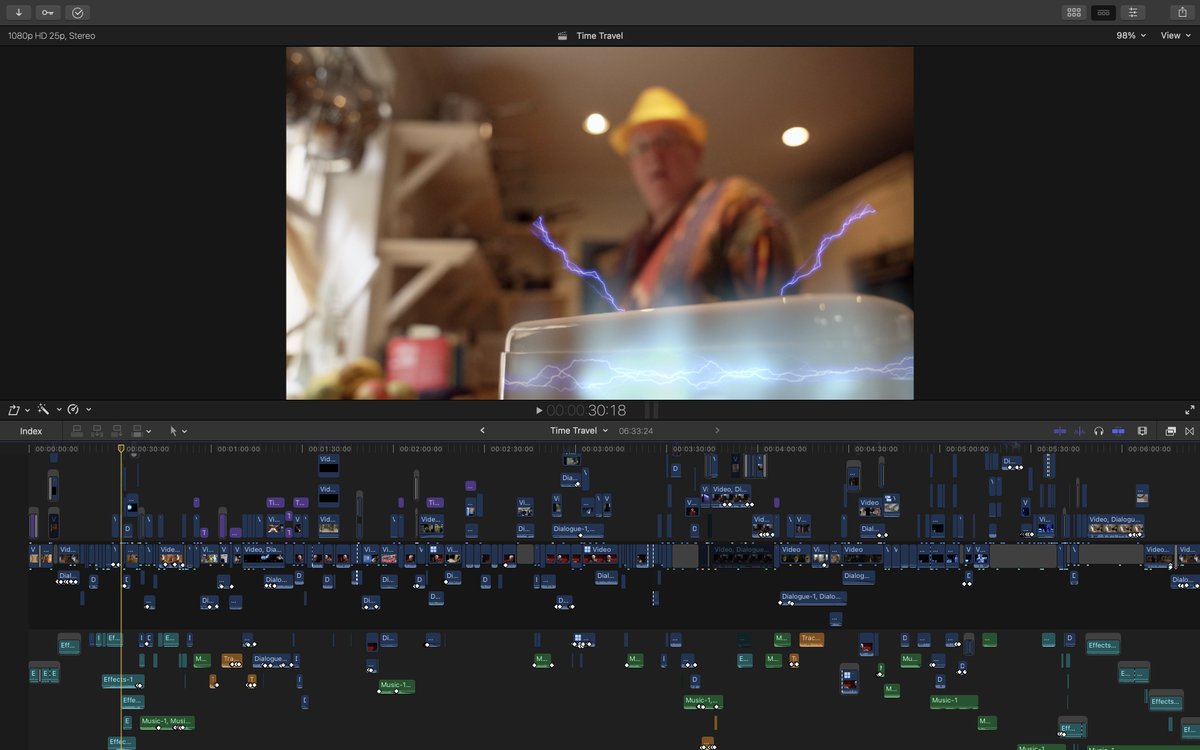Image resolution: width=1200 pixels, height=750 pixels.
Task: Open the 98% viewer zoom dropdown
Action: 1131,36
